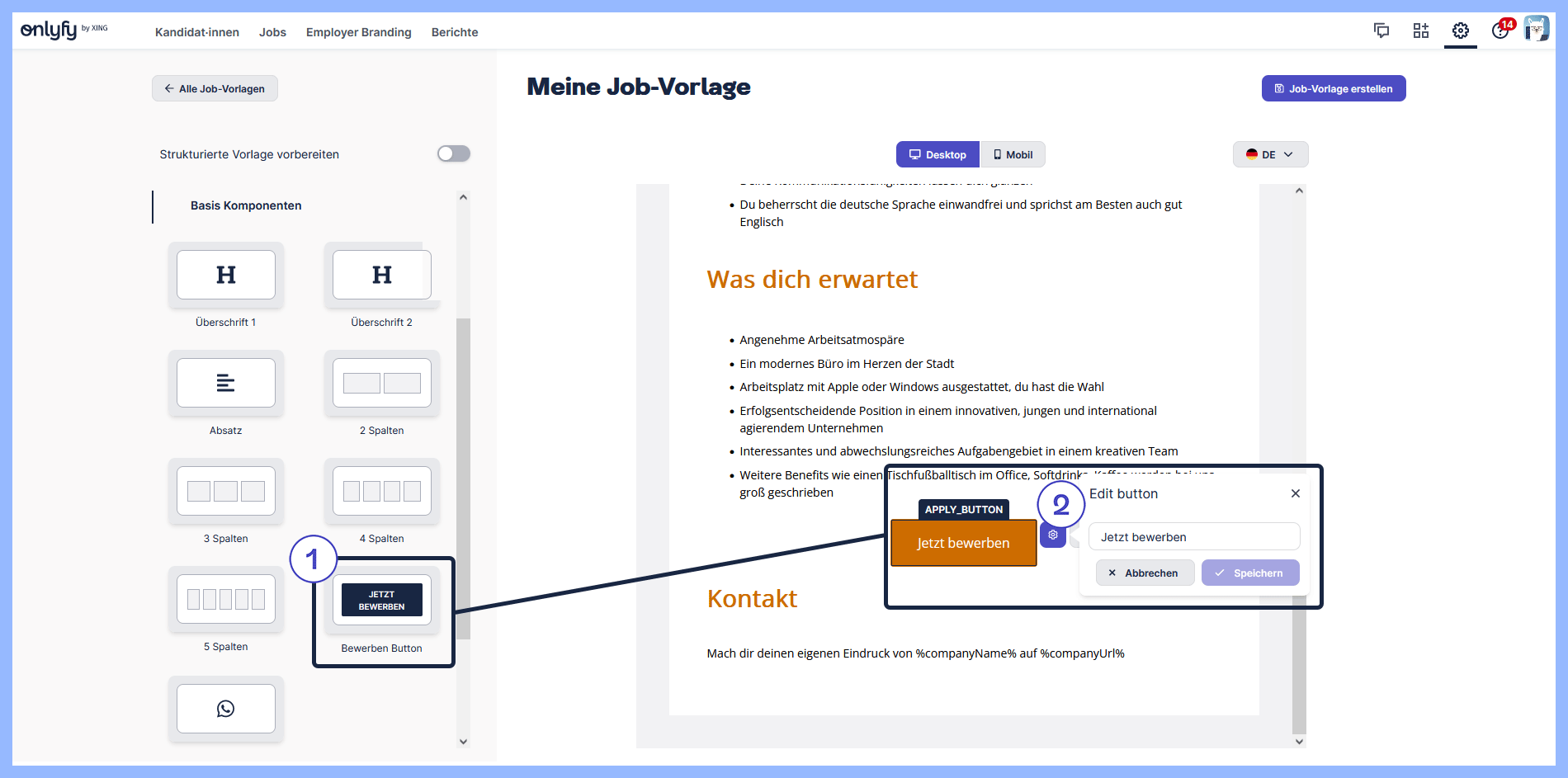Expand the Basis Komponenten section
Viewport: 1568px width, 778px height.
coord(245,205)
